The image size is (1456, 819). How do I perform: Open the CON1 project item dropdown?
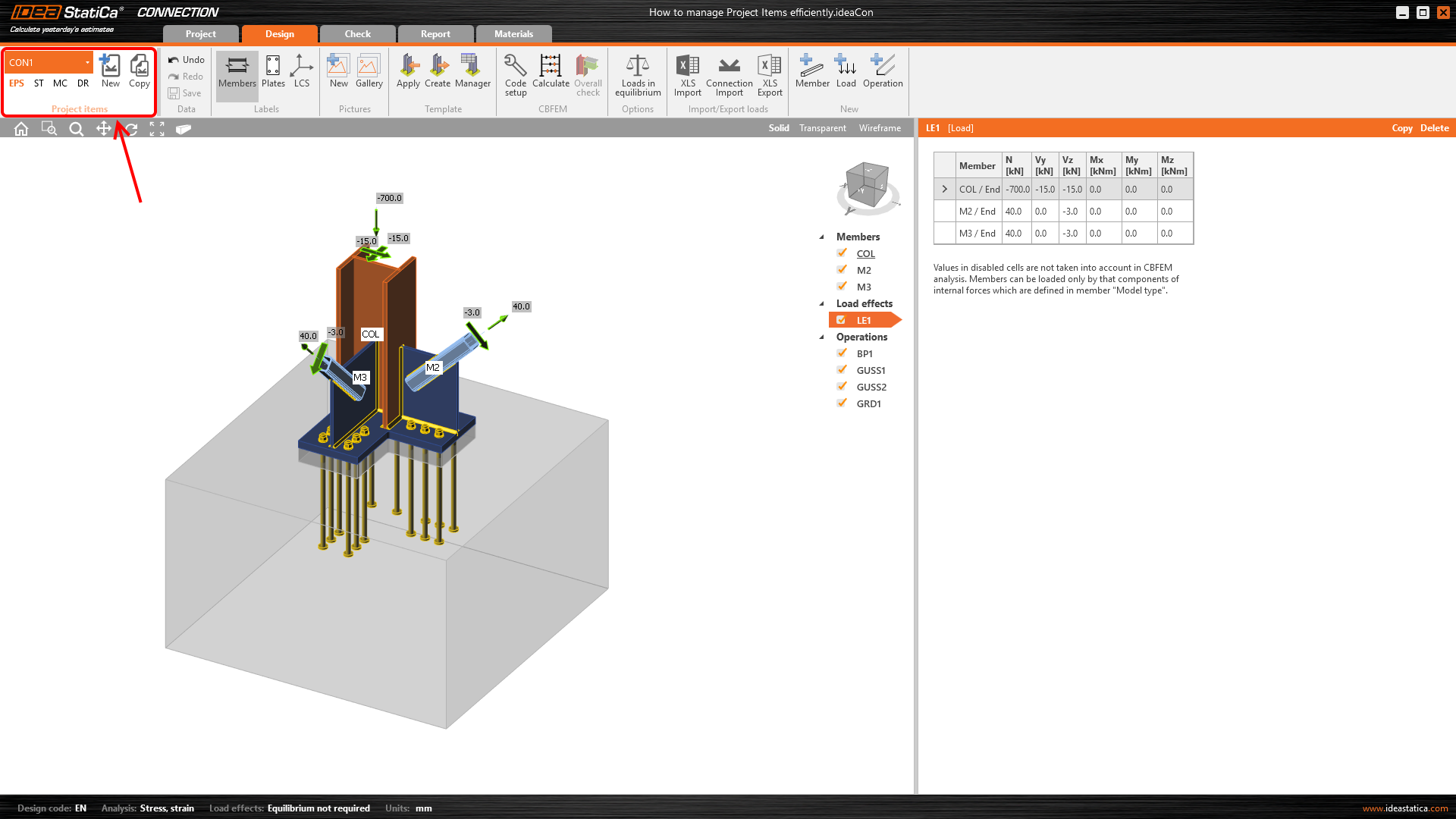point(87,63)
